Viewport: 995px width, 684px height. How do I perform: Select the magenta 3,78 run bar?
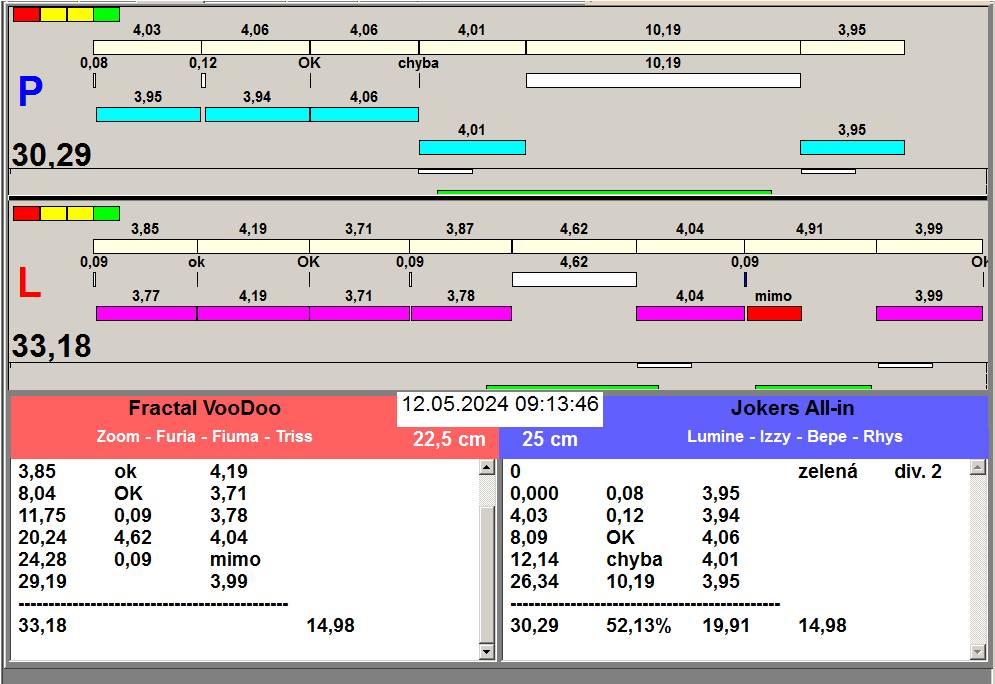461,313
